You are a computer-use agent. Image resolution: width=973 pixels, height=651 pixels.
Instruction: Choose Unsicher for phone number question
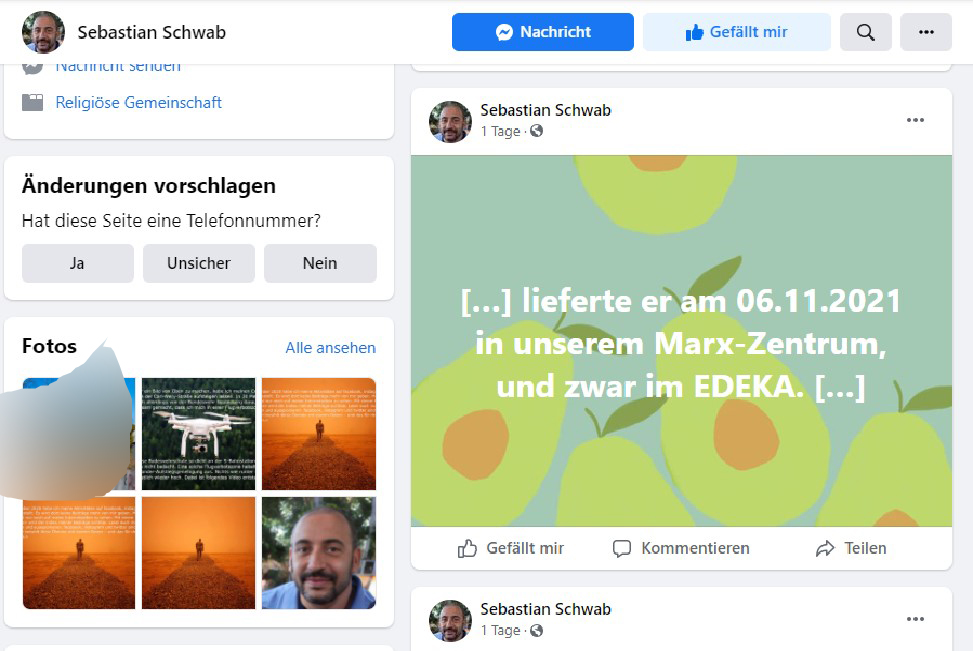coord(199,263)
